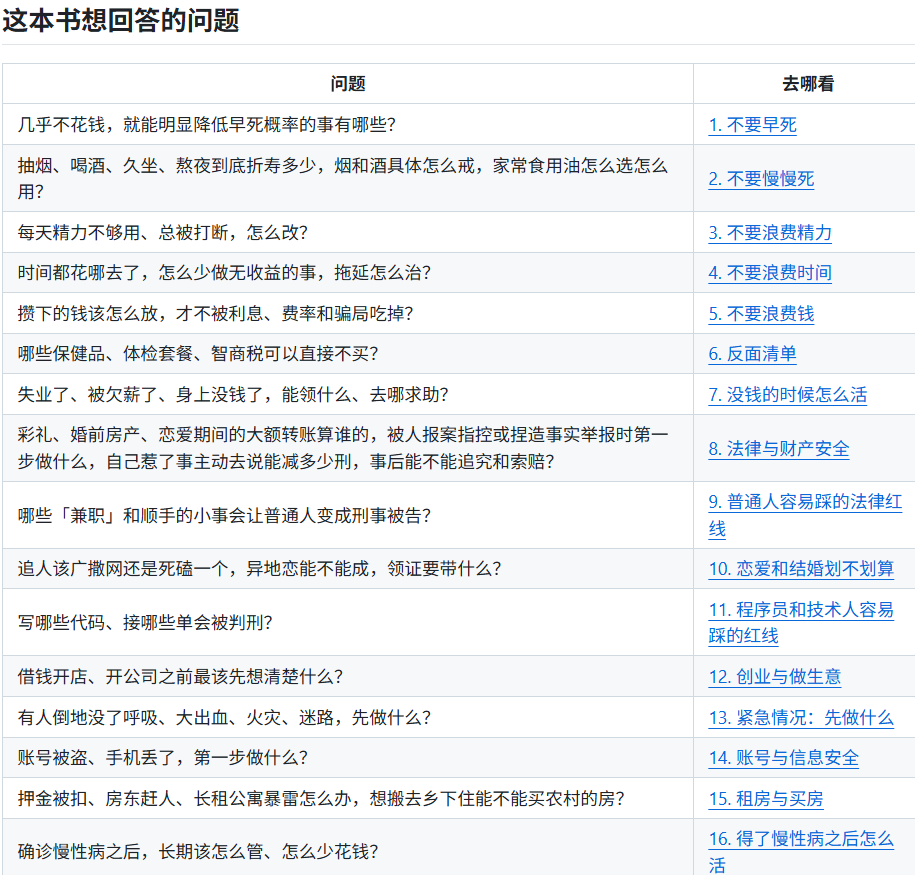The width and height of the screenshot is (915, 875).
Task: Open the link 4. 不要浪费时间
Action: [x=770, y=273]
